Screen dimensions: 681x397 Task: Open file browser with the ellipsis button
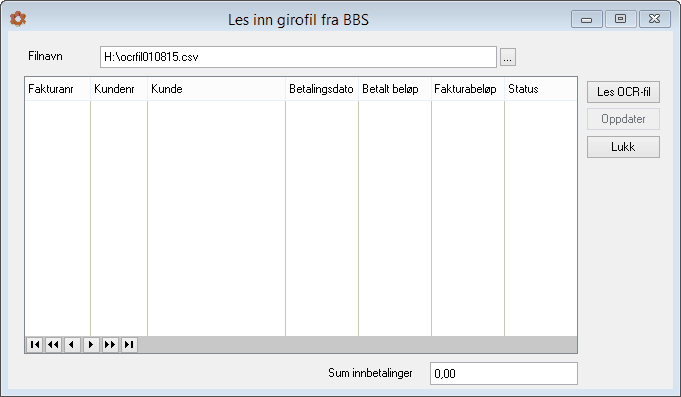(508, 57)
